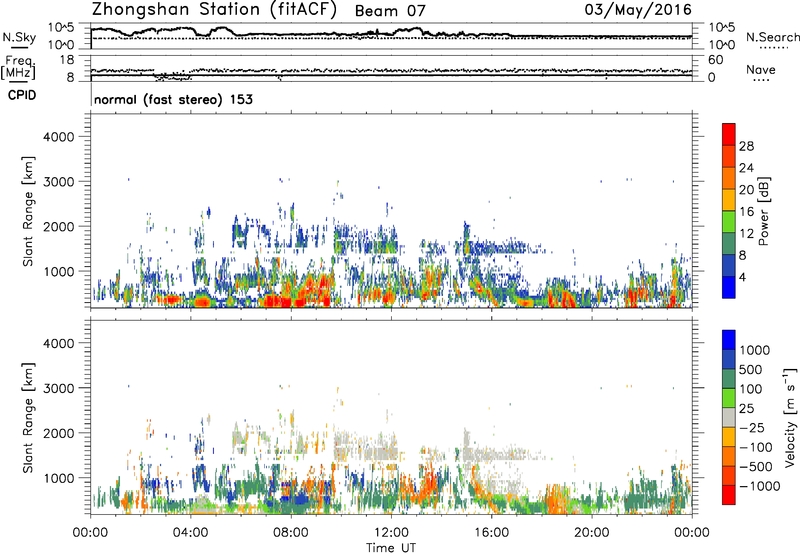Click the "16:00" time tick label
The image size is (800, 554).
491,533
